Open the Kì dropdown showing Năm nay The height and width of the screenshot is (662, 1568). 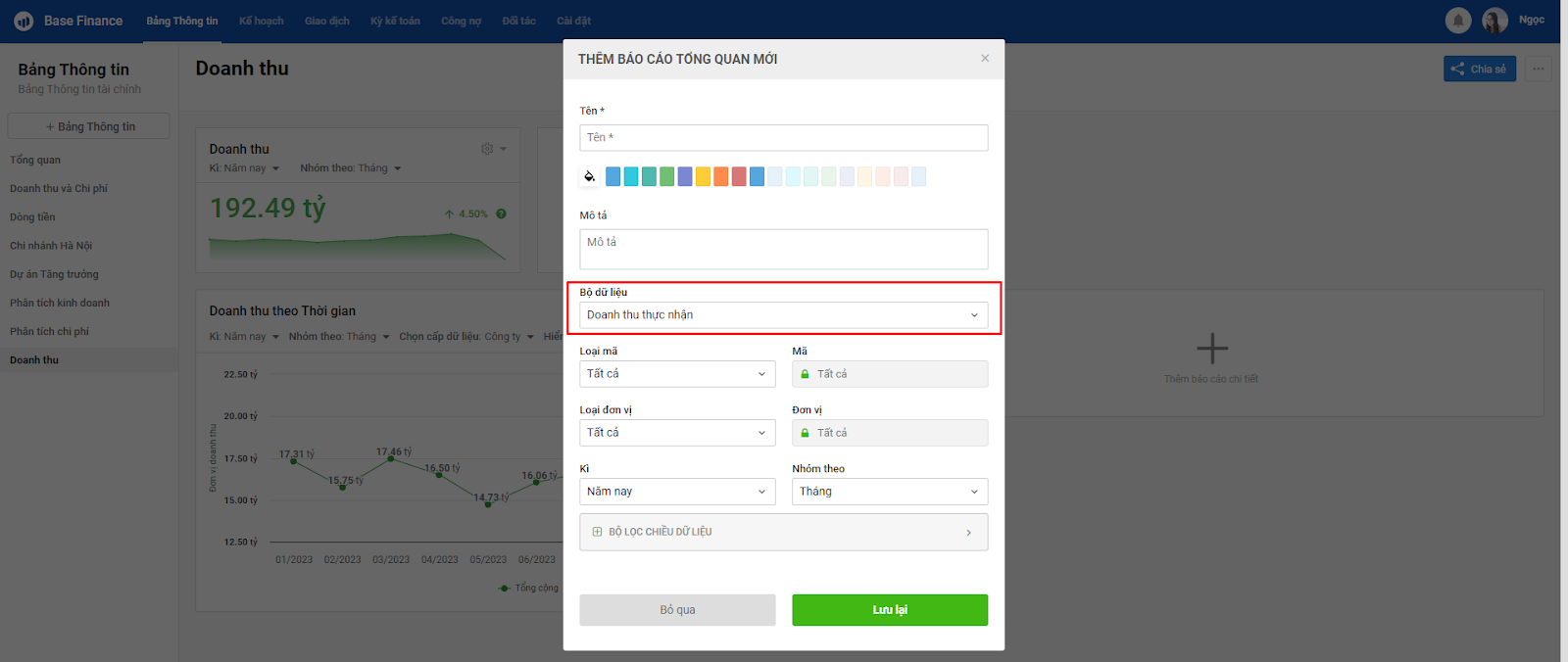(x=677, y=492)
